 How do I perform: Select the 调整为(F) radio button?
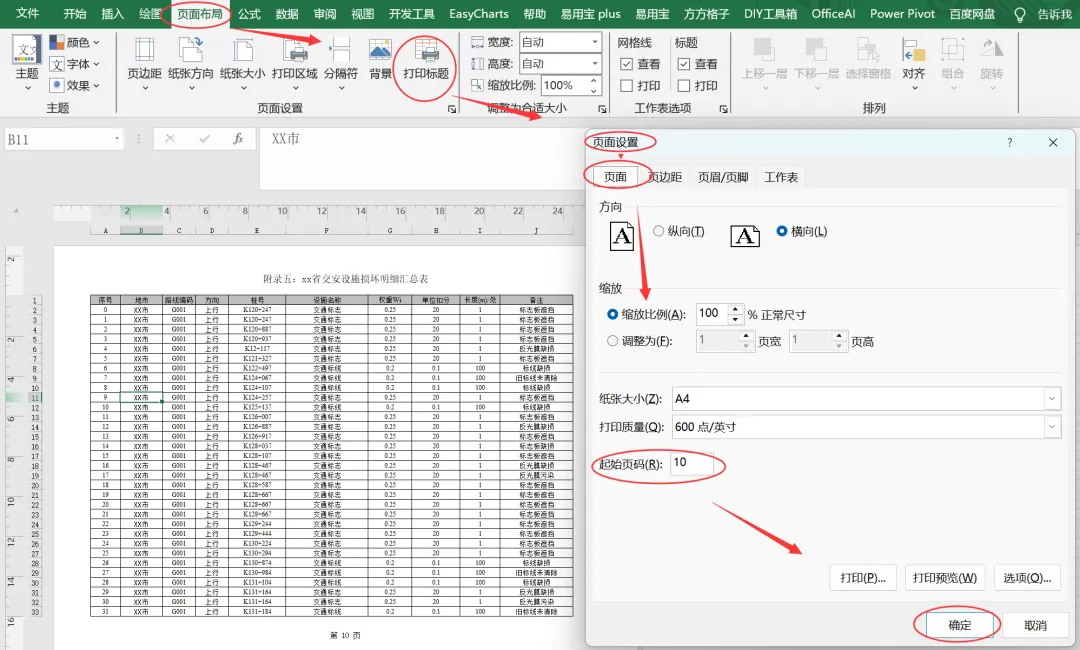pos(612,341)
